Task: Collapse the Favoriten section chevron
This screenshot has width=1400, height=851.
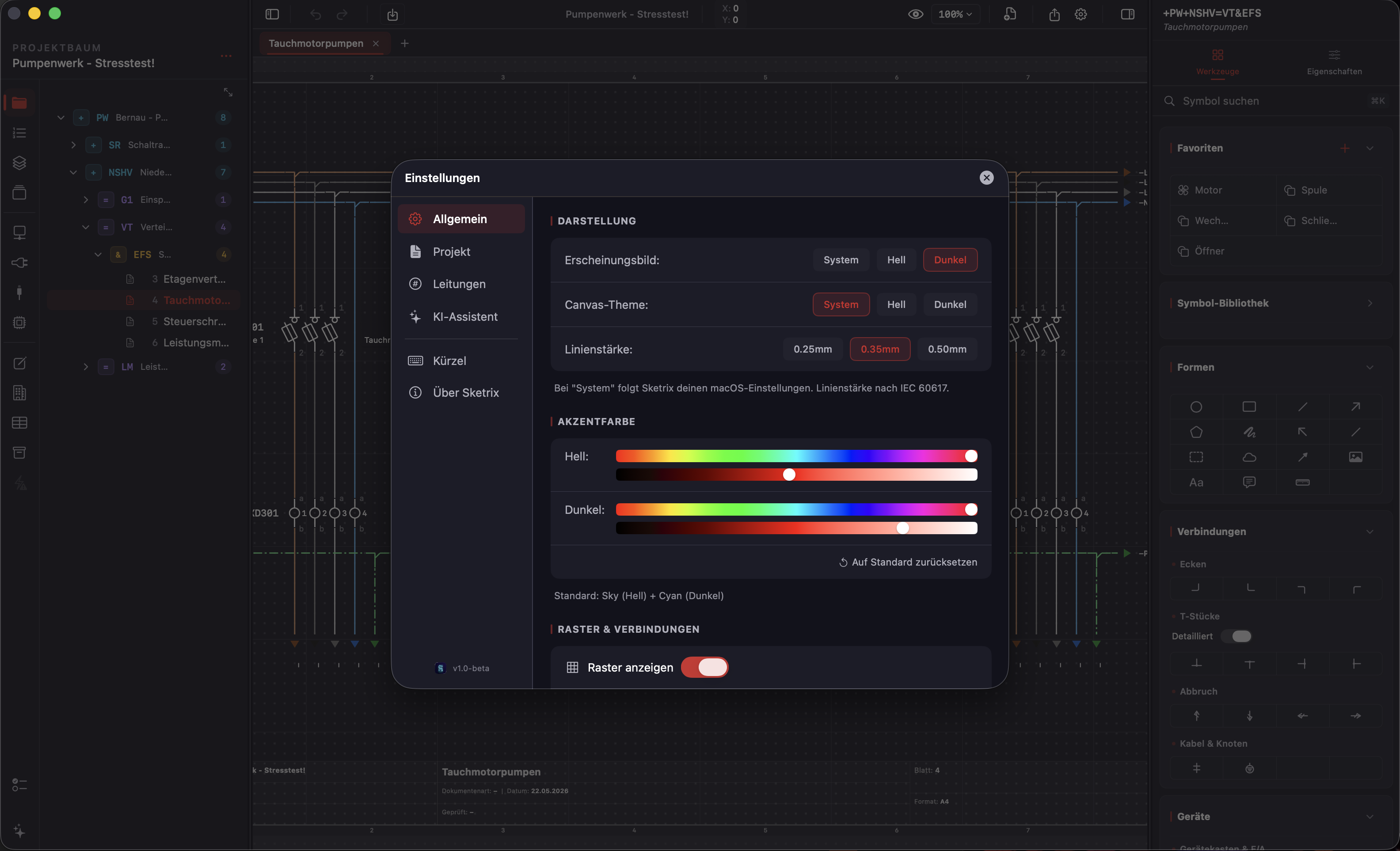Action: (1370, 148)
